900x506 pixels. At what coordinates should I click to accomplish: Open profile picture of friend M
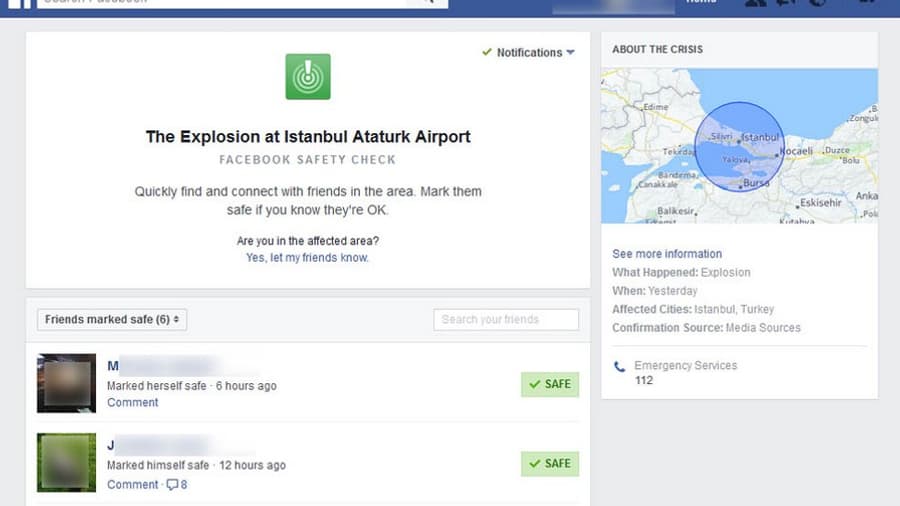[x=67, y=383]
